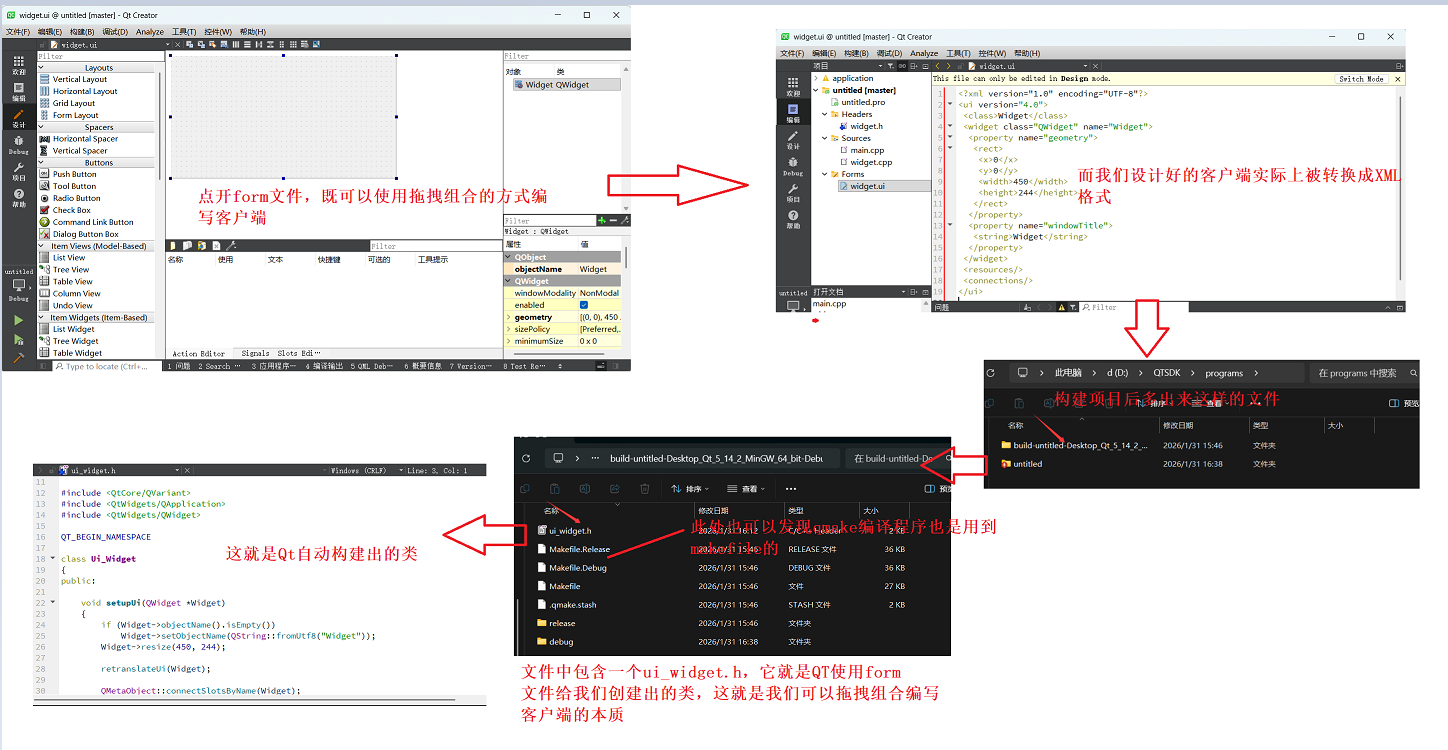Go forward with the right arrow above XML editor

tap(948, 66)
